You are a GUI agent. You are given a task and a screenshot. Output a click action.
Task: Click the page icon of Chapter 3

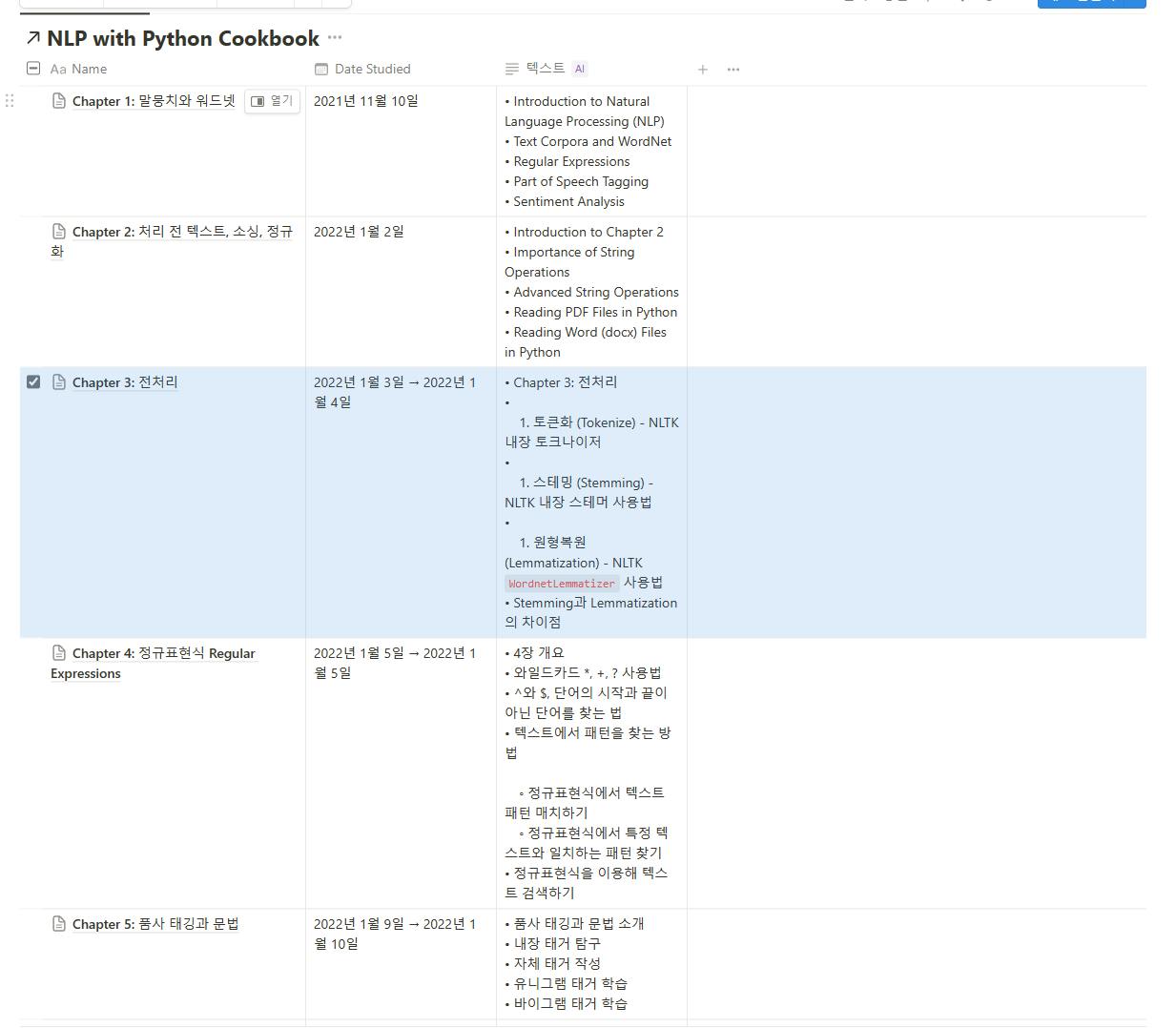[x=59, y=382]
